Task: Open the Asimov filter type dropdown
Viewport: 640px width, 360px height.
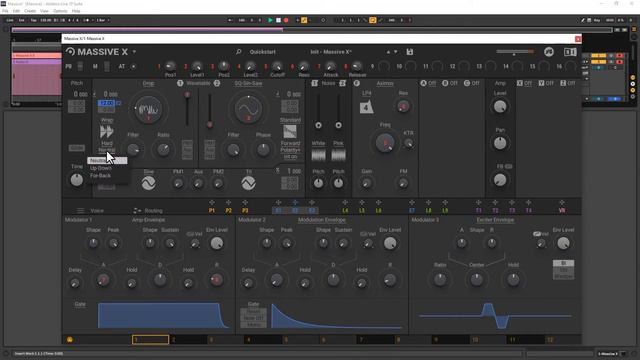Action: (384, 83)
